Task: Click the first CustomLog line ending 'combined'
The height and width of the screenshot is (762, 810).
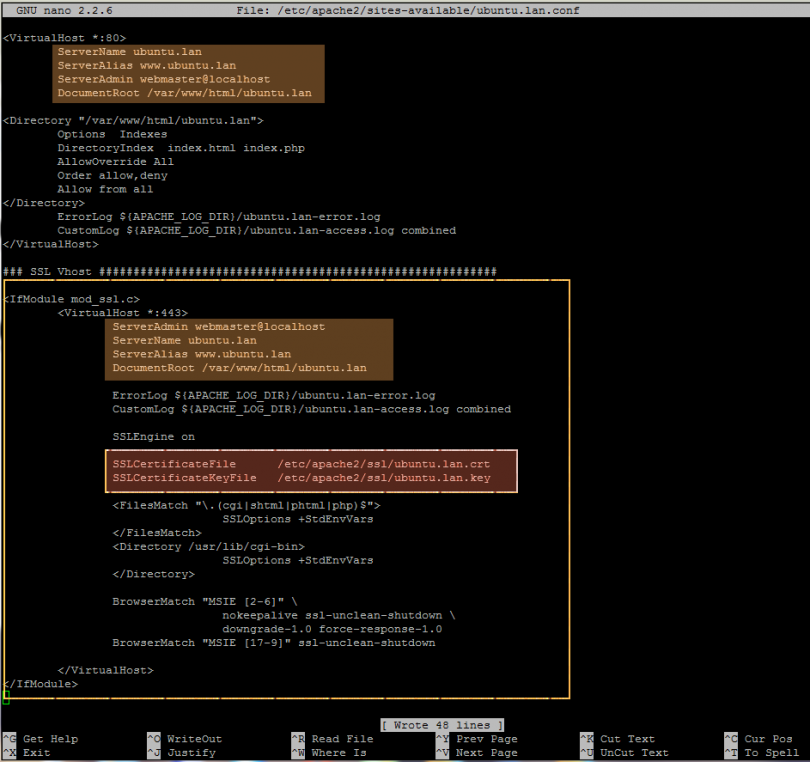Action: (x=257, y=230)
